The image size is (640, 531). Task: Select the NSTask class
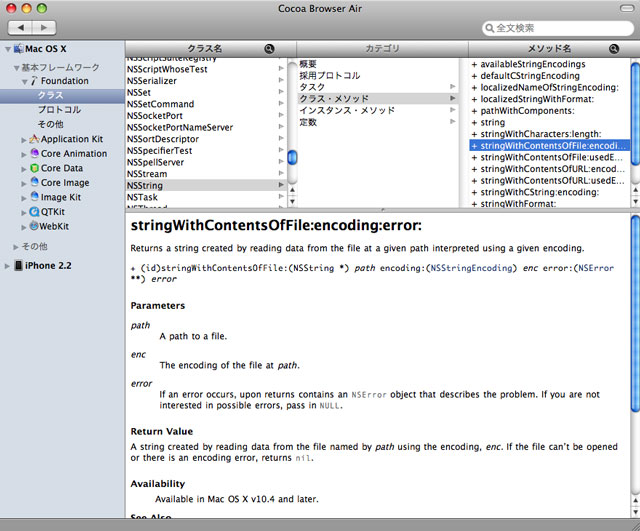[206, 197]
